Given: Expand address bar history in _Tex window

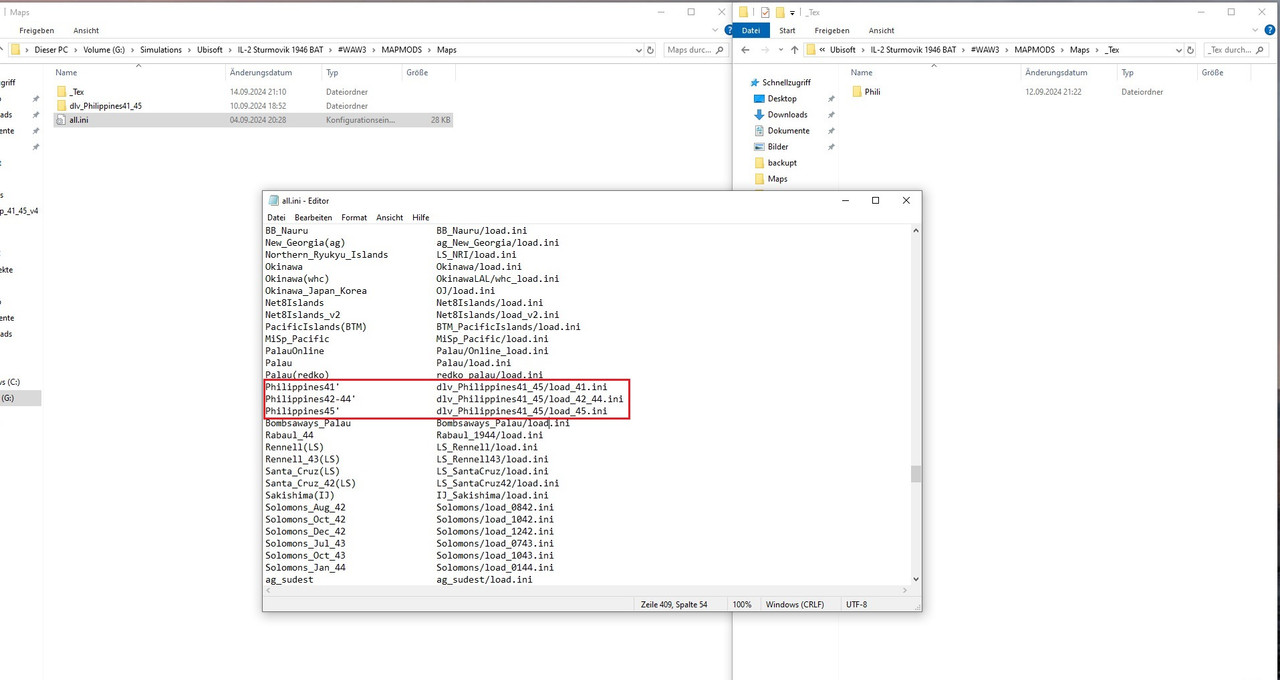Looking at the screenshot, I should point(1178,49).
